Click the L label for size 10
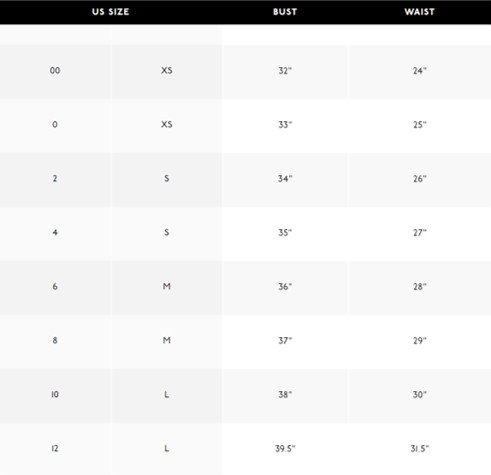Screen dimensions: 491x475 167,394
